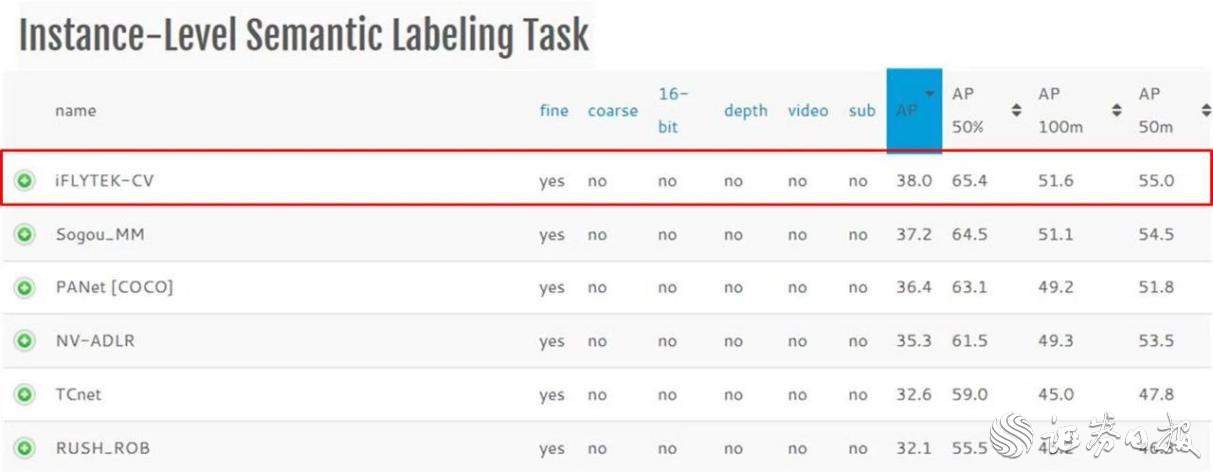Click the Instance-Level Semantic Labeling Task heading
This screenshot has height=472, width=1213.
tap(304, 36)
